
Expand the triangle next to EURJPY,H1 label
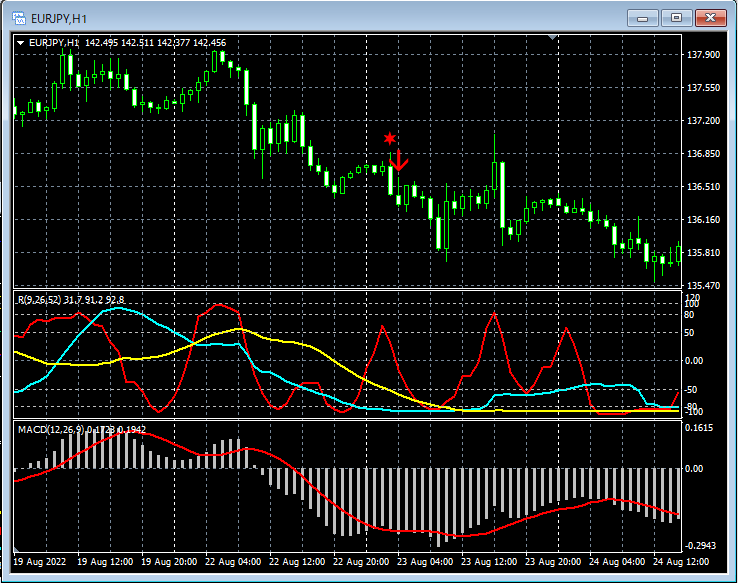tap(20, 43)
